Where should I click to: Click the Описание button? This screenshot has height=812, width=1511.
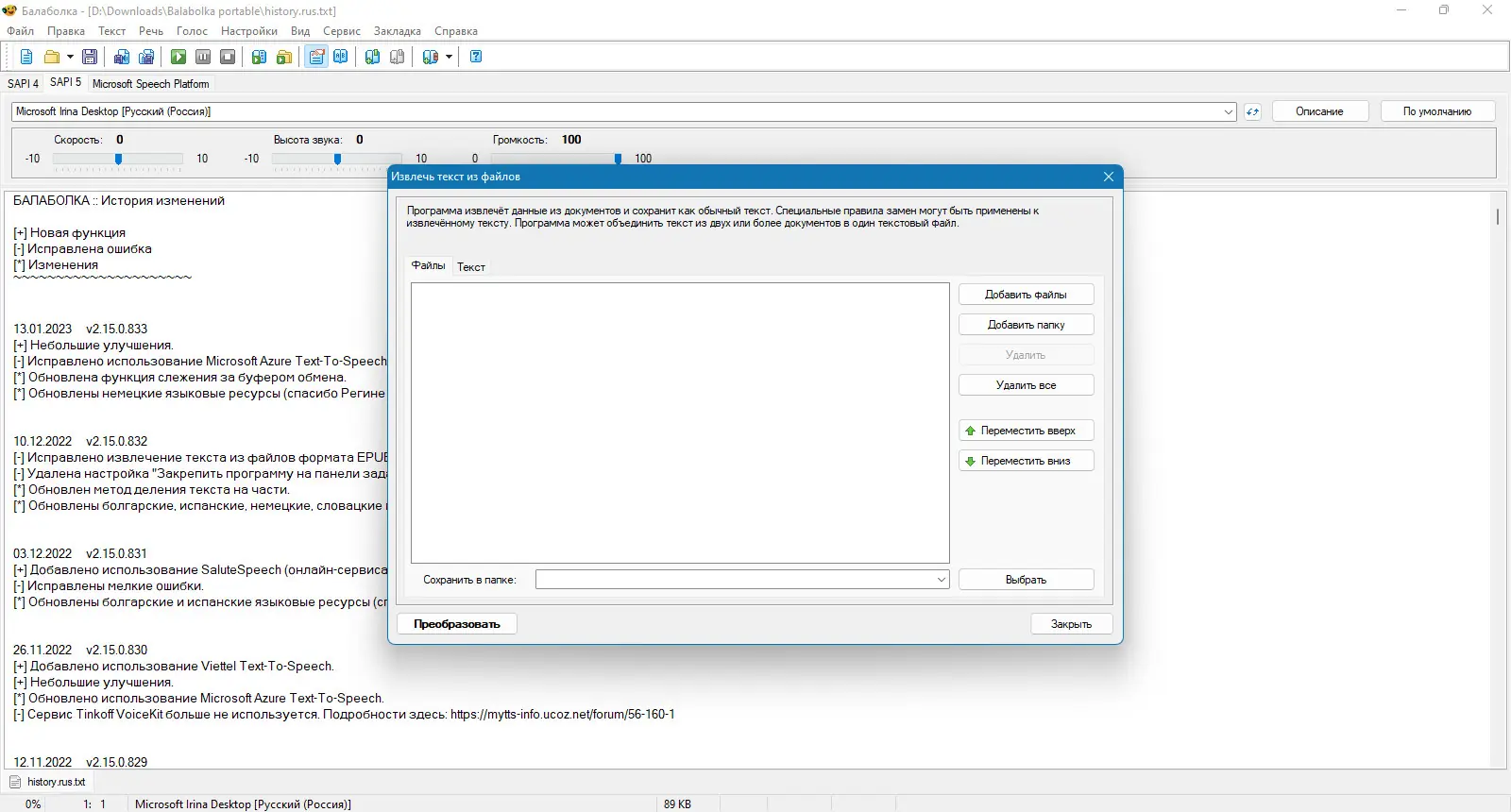point(1319,111)
